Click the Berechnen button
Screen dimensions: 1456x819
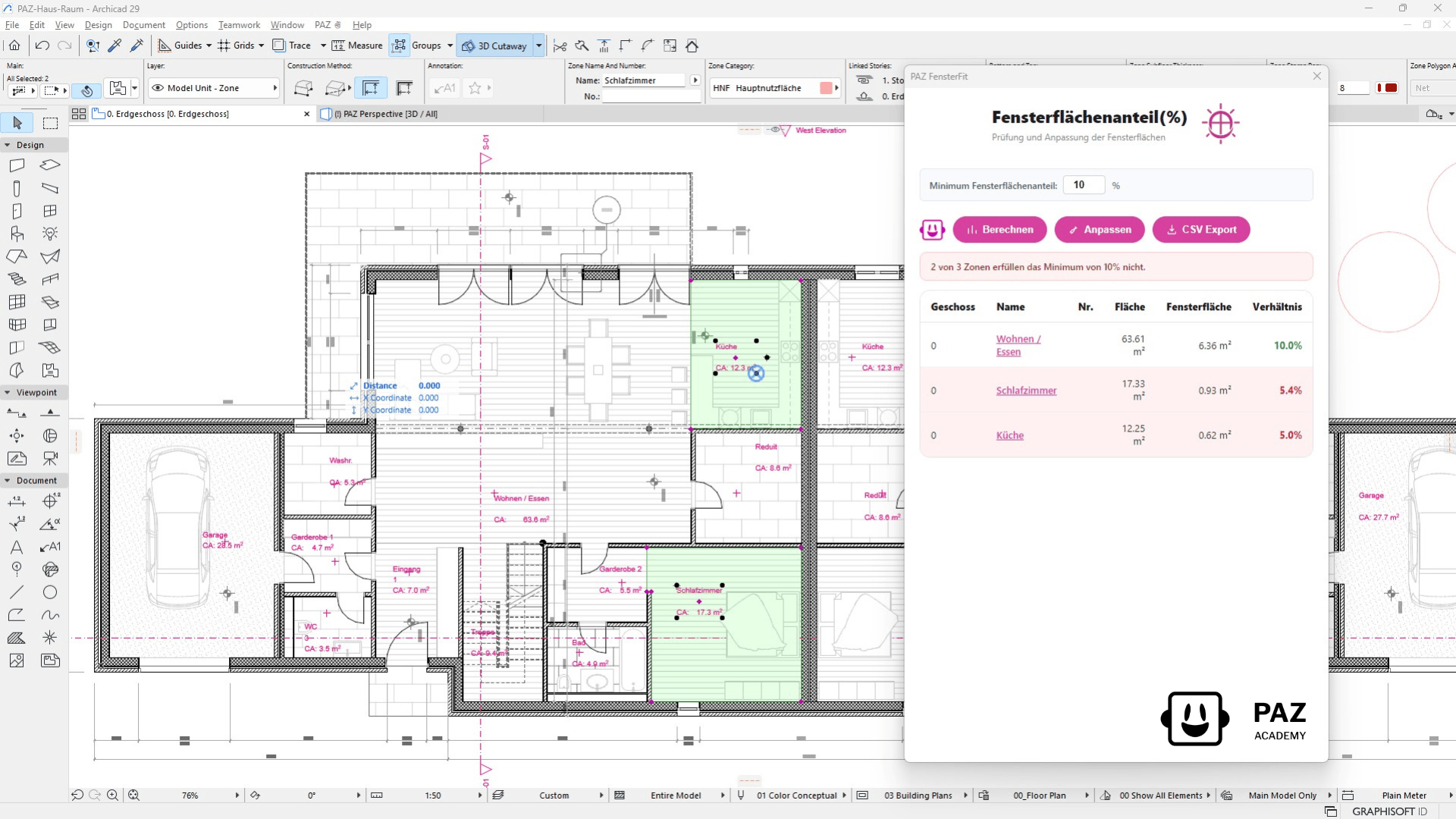point(999,230)
